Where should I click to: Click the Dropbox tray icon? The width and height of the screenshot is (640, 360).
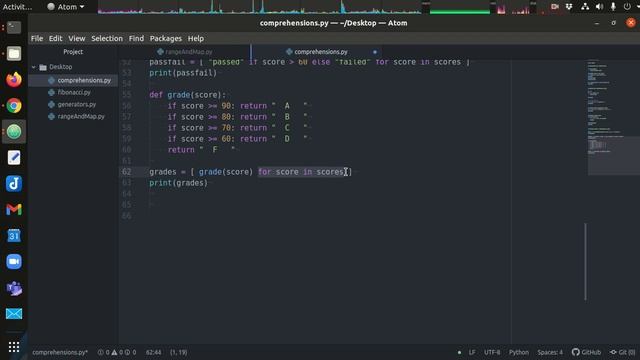click(569, 7)
